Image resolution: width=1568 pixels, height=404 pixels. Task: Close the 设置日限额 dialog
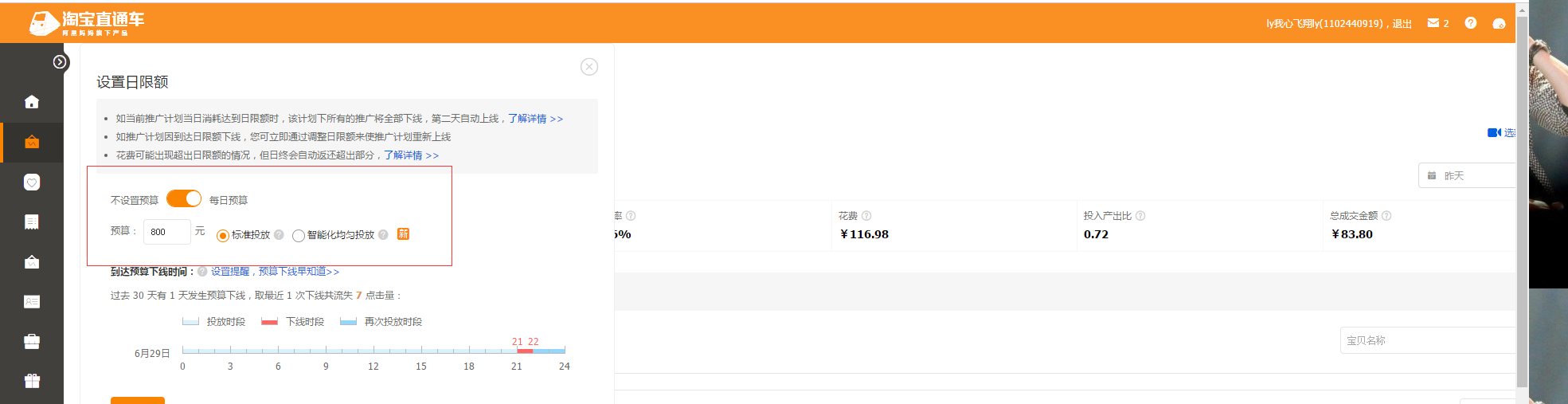pyautogui.click(x=589, y=67)
